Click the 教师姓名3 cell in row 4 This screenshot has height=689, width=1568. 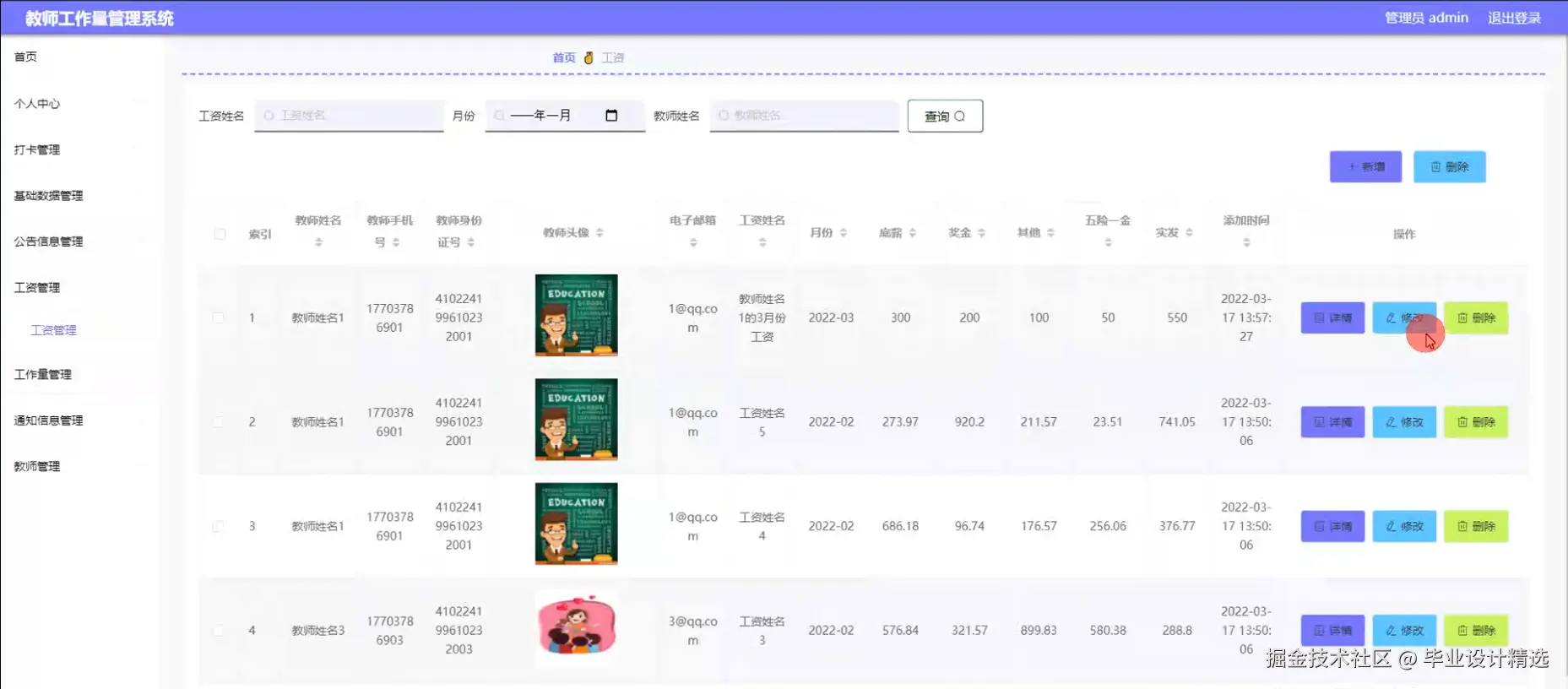(317, 630)
